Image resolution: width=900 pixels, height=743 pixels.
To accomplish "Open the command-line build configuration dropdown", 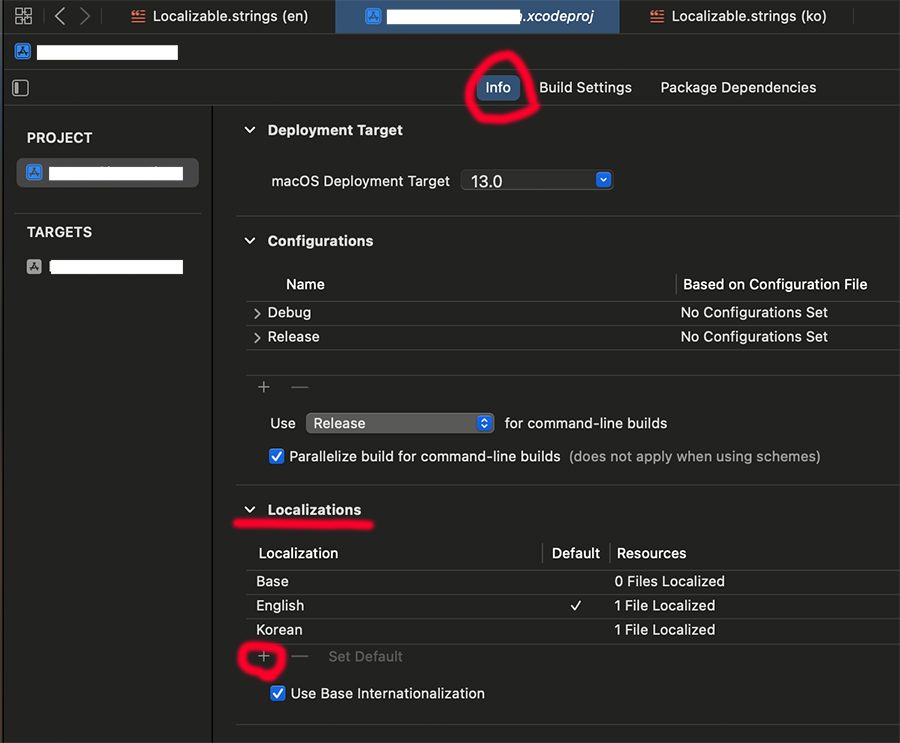I will click(400, 423).
